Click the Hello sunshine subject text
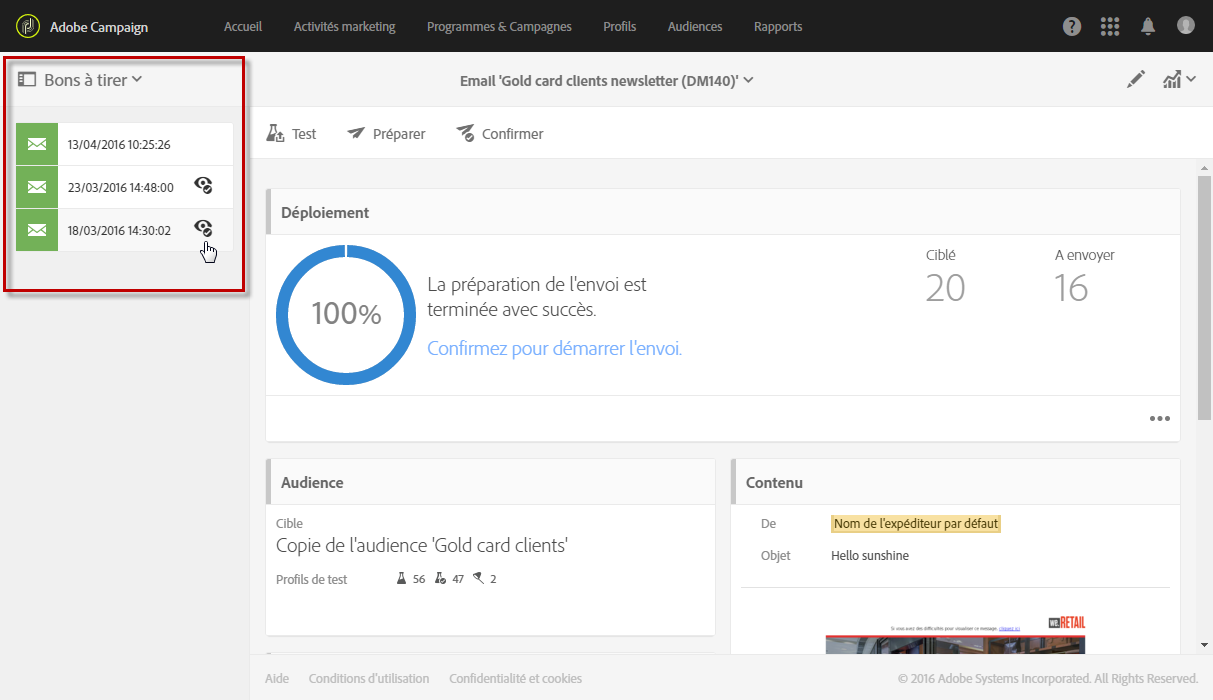 (870, 555)
